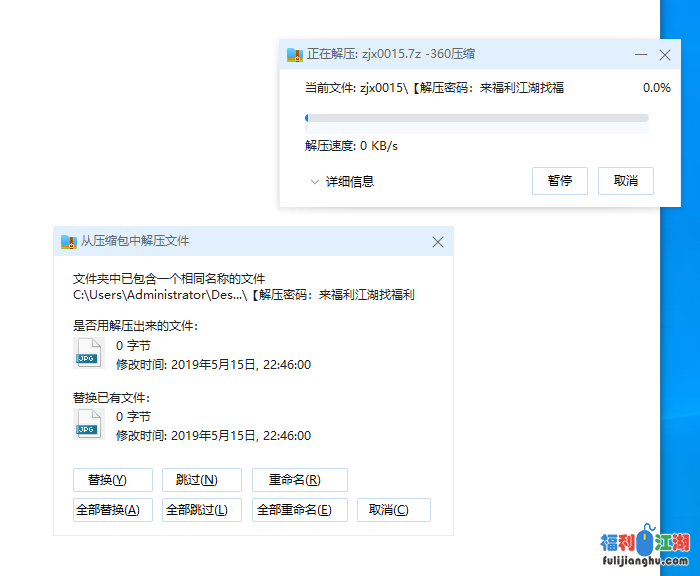Skip all conflicts with 全部跳过(L)
This screenshot has width=700, height=576.
[x=202, y=510]
